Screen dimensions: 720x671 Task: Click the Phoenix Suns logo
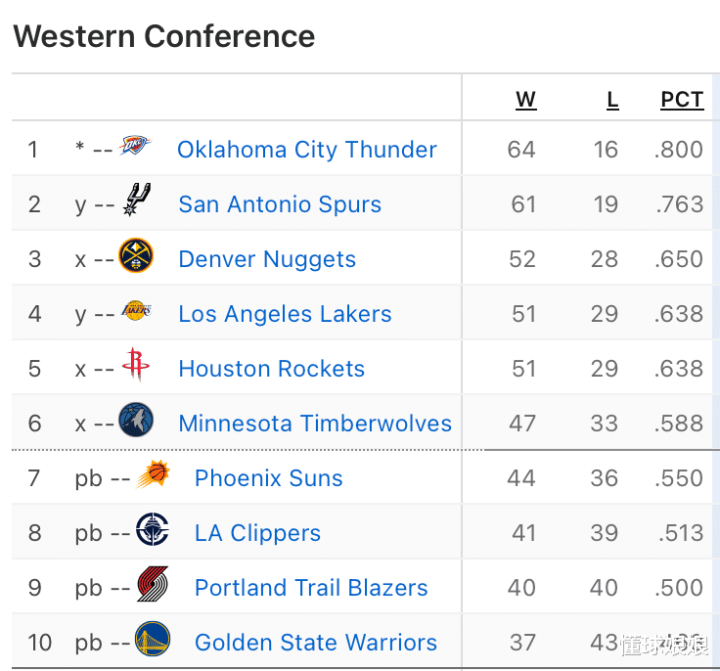[153, 476]
